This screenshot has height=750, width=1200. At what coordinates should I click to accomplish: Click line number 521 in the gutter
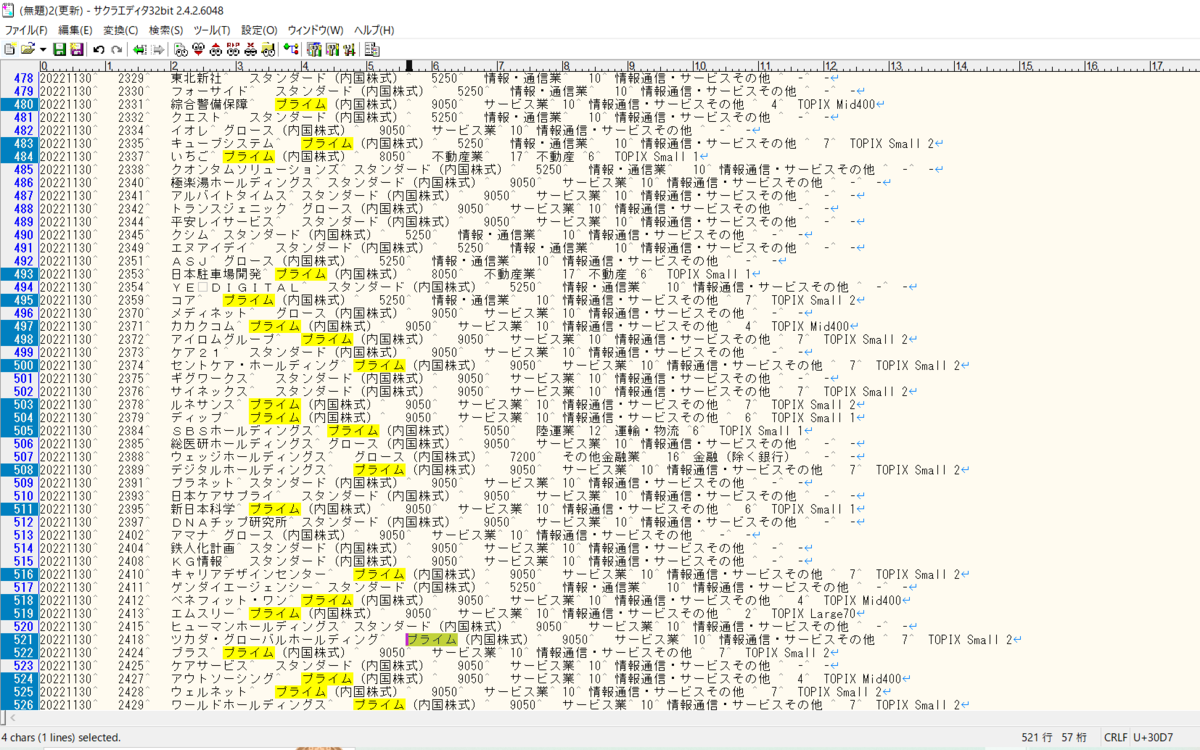coord(23,639)
